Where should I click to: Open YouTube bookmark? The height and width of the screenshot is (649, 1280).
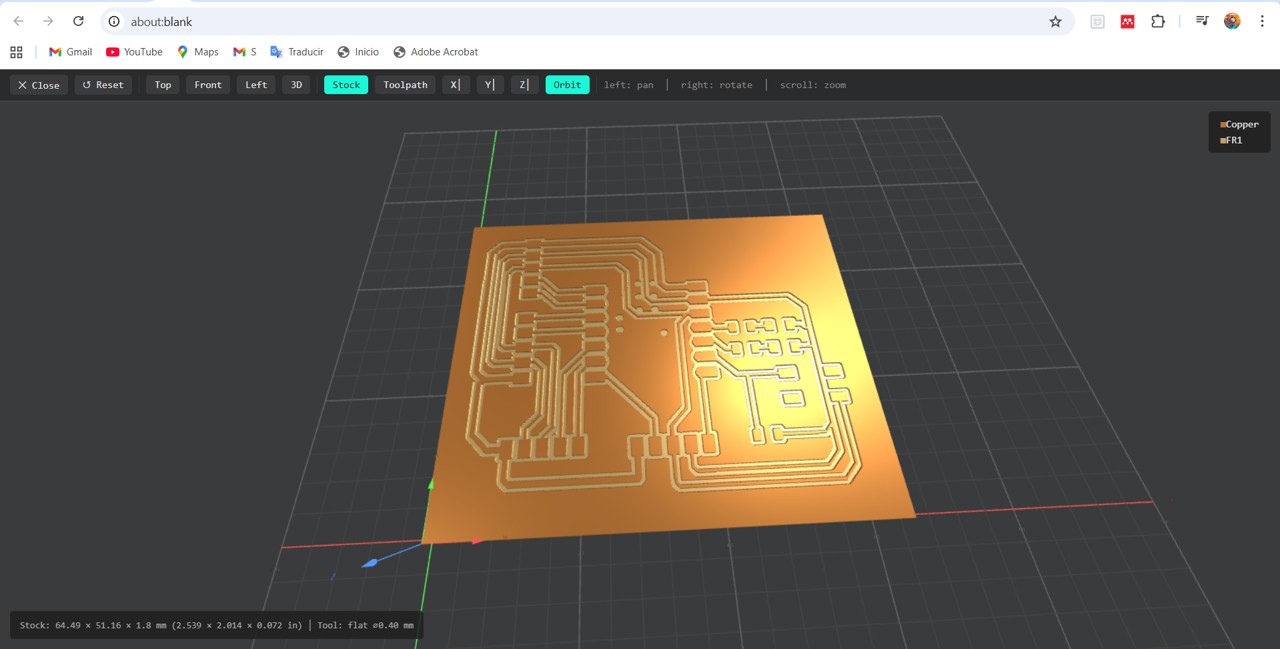point(134,52)
